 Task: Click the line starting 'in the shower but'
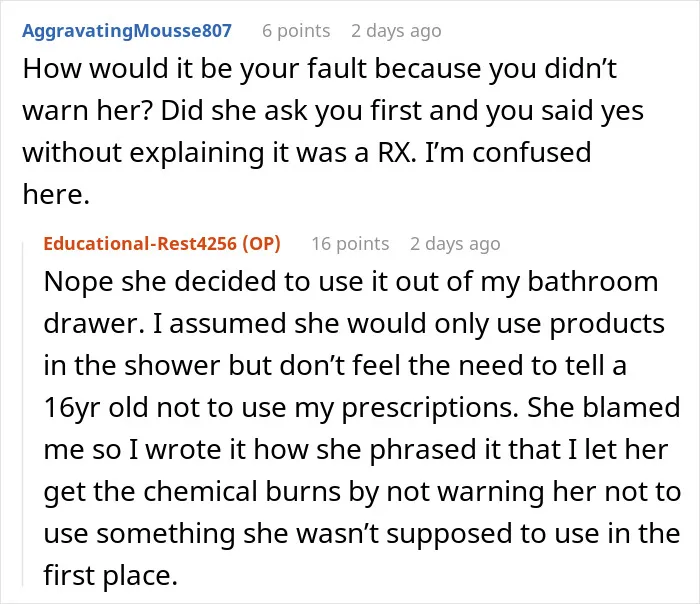click(335, 366)
